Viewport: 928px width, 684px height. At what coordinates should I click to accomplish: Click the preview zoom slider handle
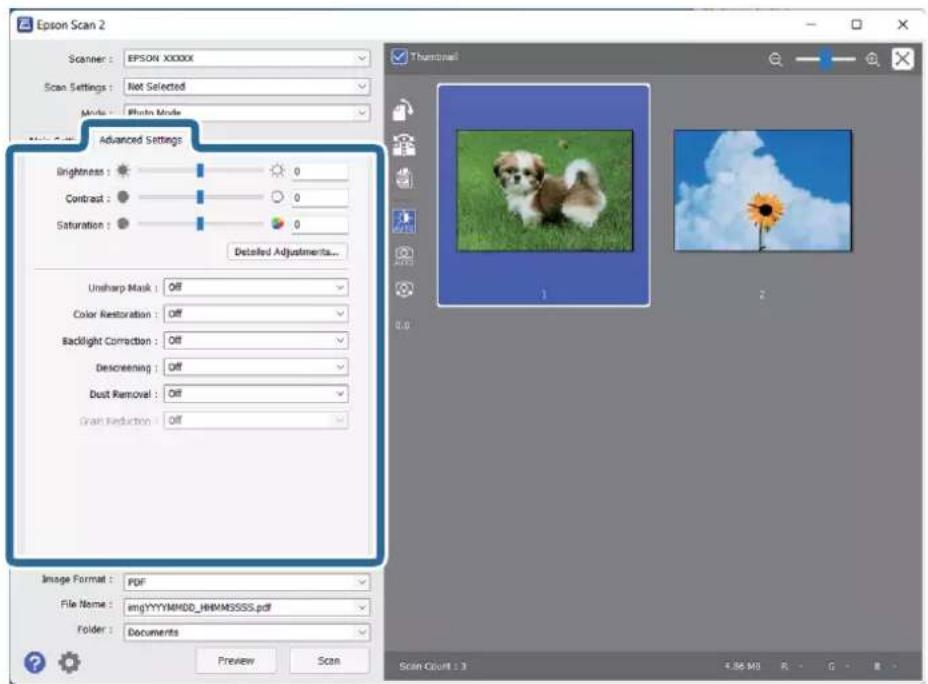(825, 59)
